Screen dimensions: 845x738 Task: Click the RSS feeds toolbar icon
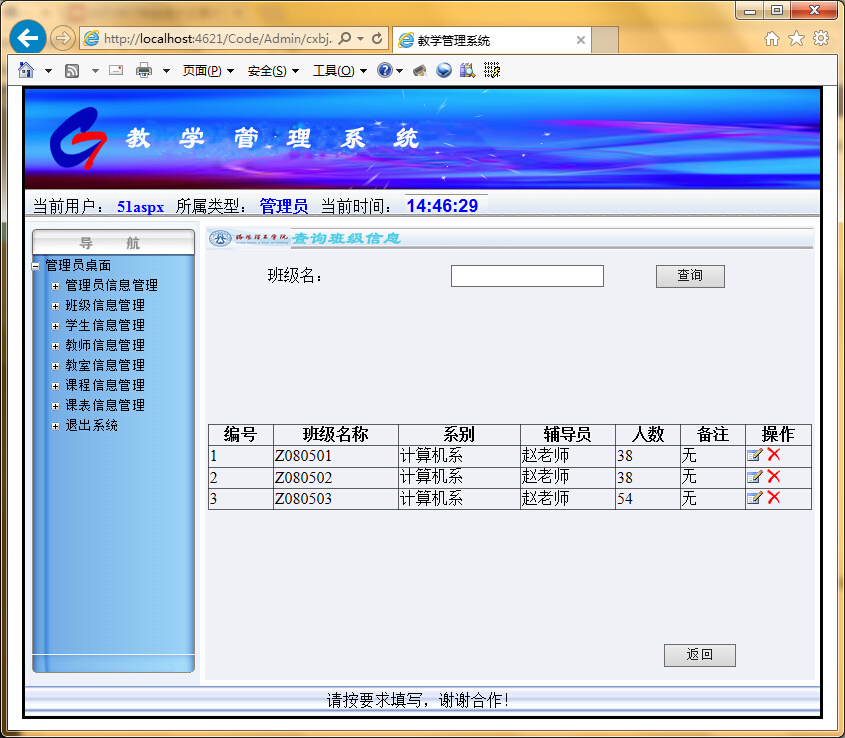pyautogui.click(x=72, y=71)
